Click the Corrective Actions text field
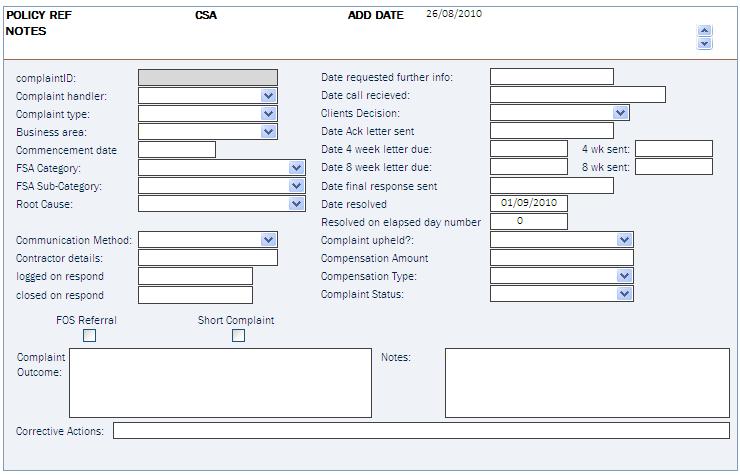Screen dimensions: 740x475 421,431
